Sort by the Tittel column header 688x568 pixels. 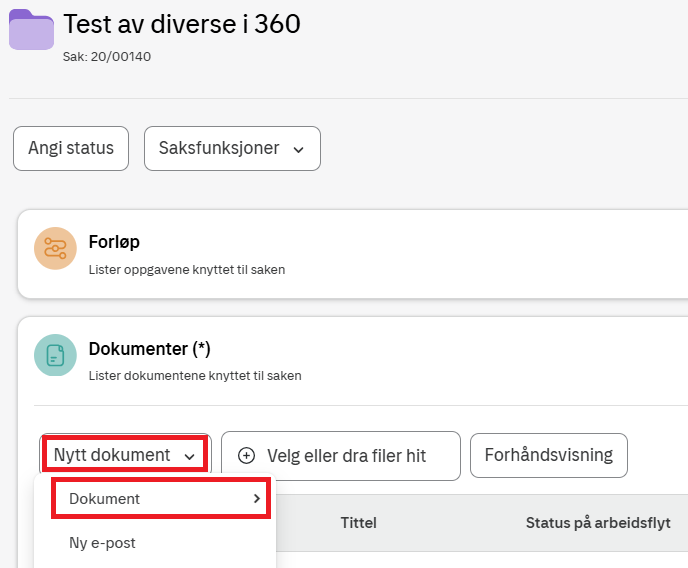click(358, 522)
